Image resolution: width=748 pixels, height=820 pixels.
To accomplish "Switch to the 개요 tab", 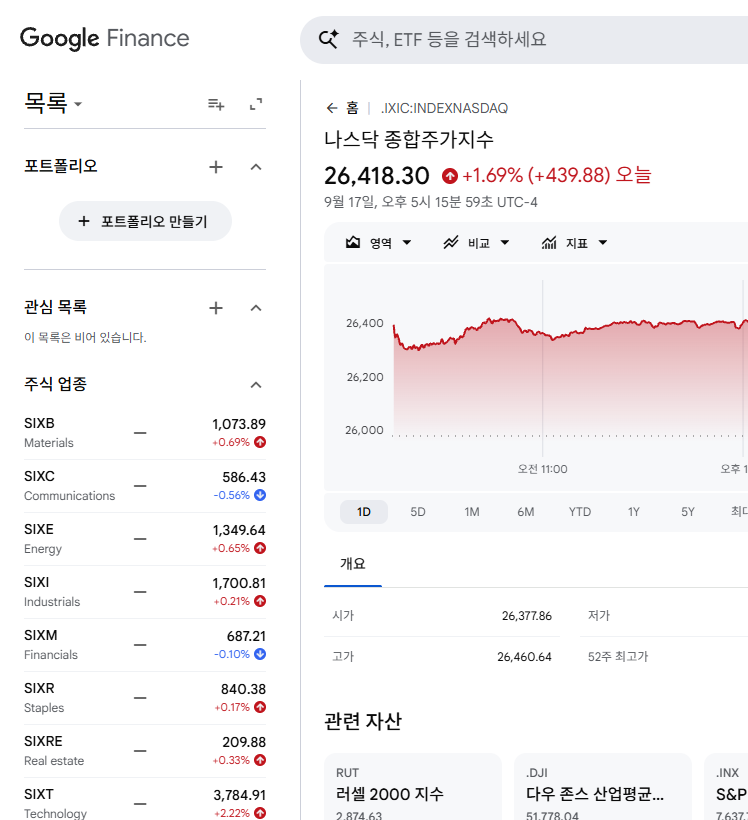I will click(x=353, y=564).
